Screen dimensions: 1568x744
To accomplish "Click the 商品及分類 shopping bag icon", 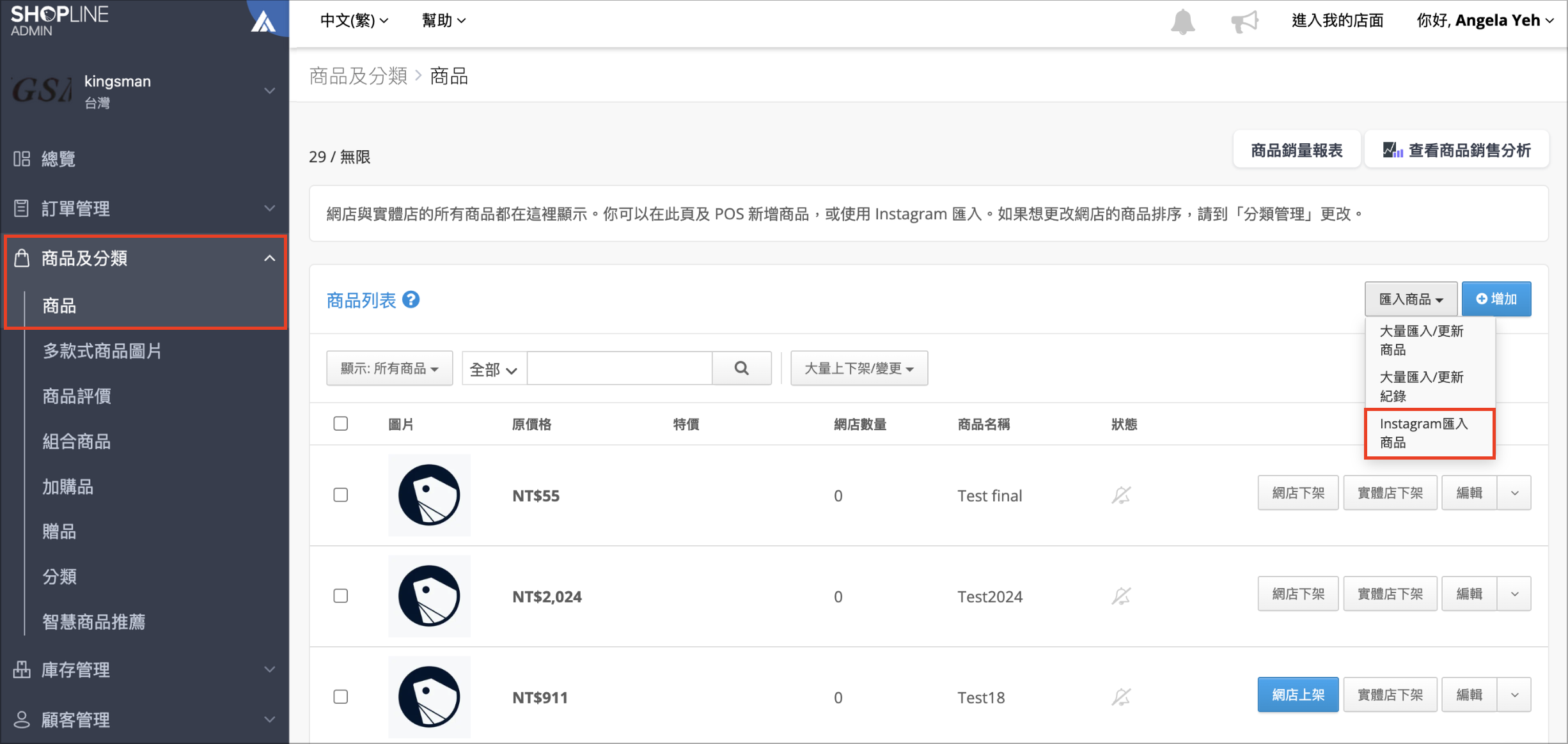I will (22, 258).
